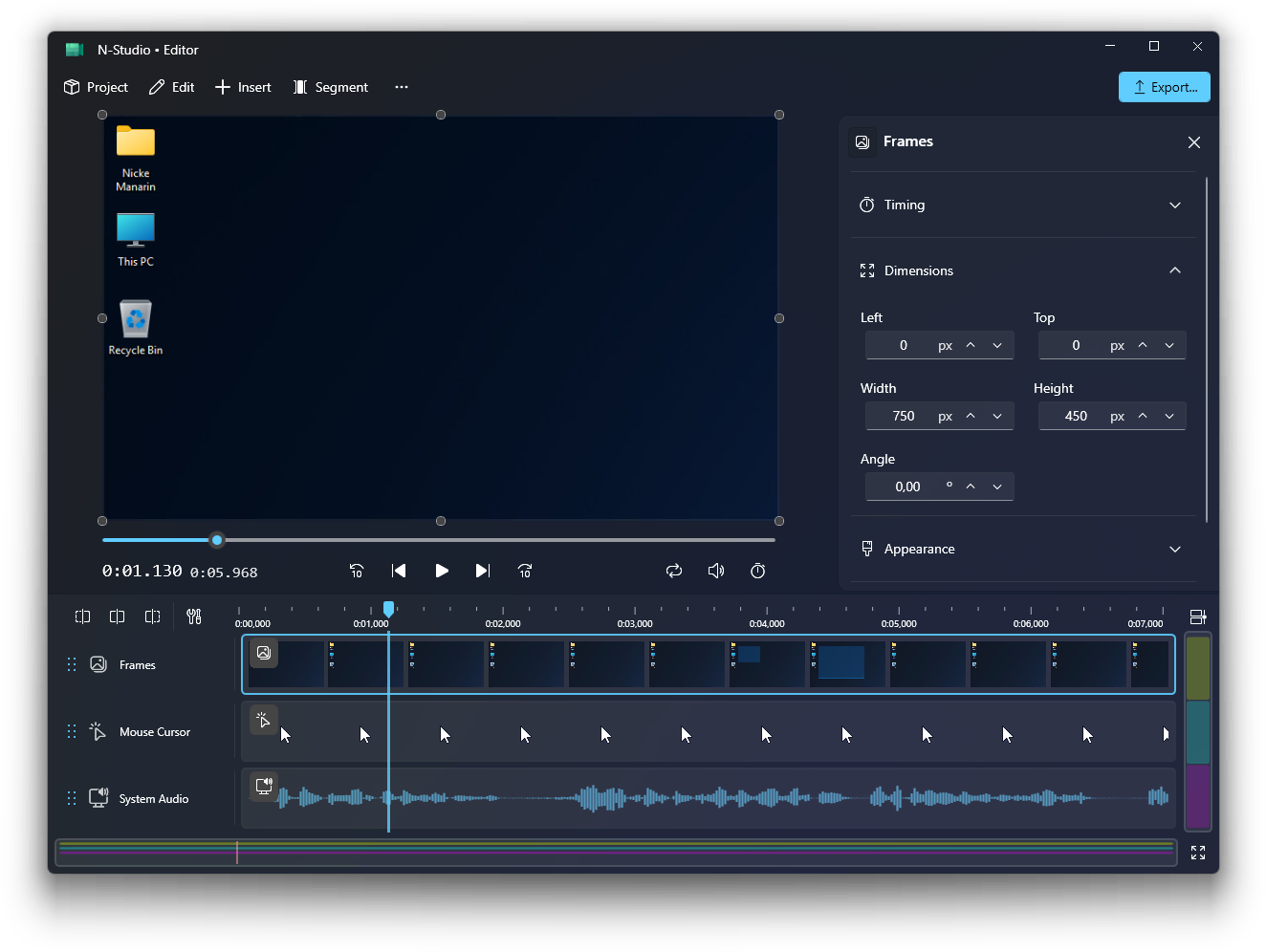Open the Edit menu
This screenshot has width=1266, height=952.
click(172, 87)
